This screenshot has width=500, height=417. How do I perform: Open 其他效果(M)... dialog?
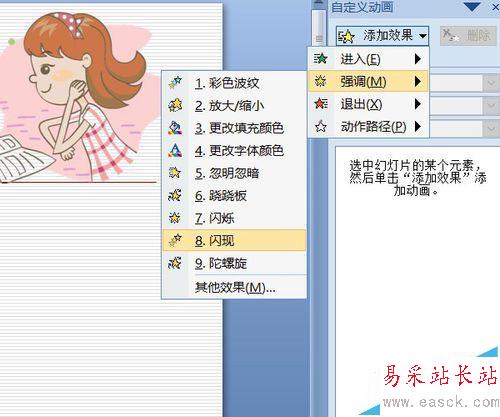point(234,287)
